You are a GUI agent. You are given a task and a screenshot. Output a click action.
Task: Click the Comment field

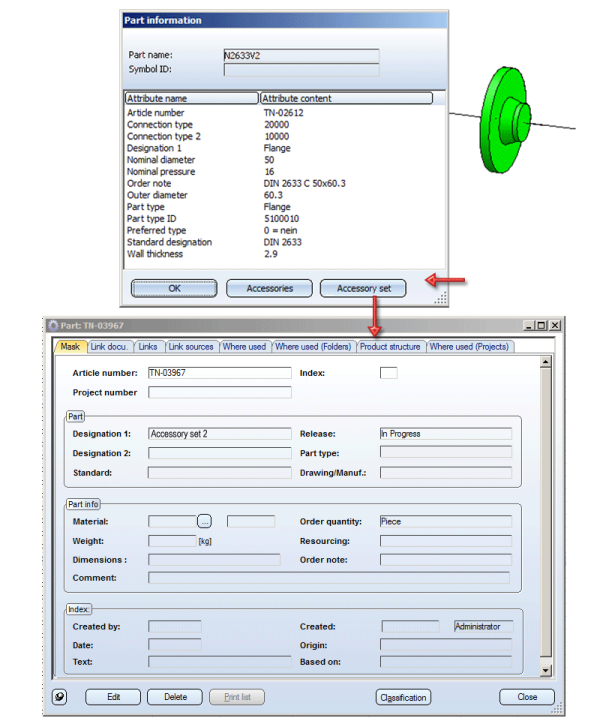[x=328, y=578]
